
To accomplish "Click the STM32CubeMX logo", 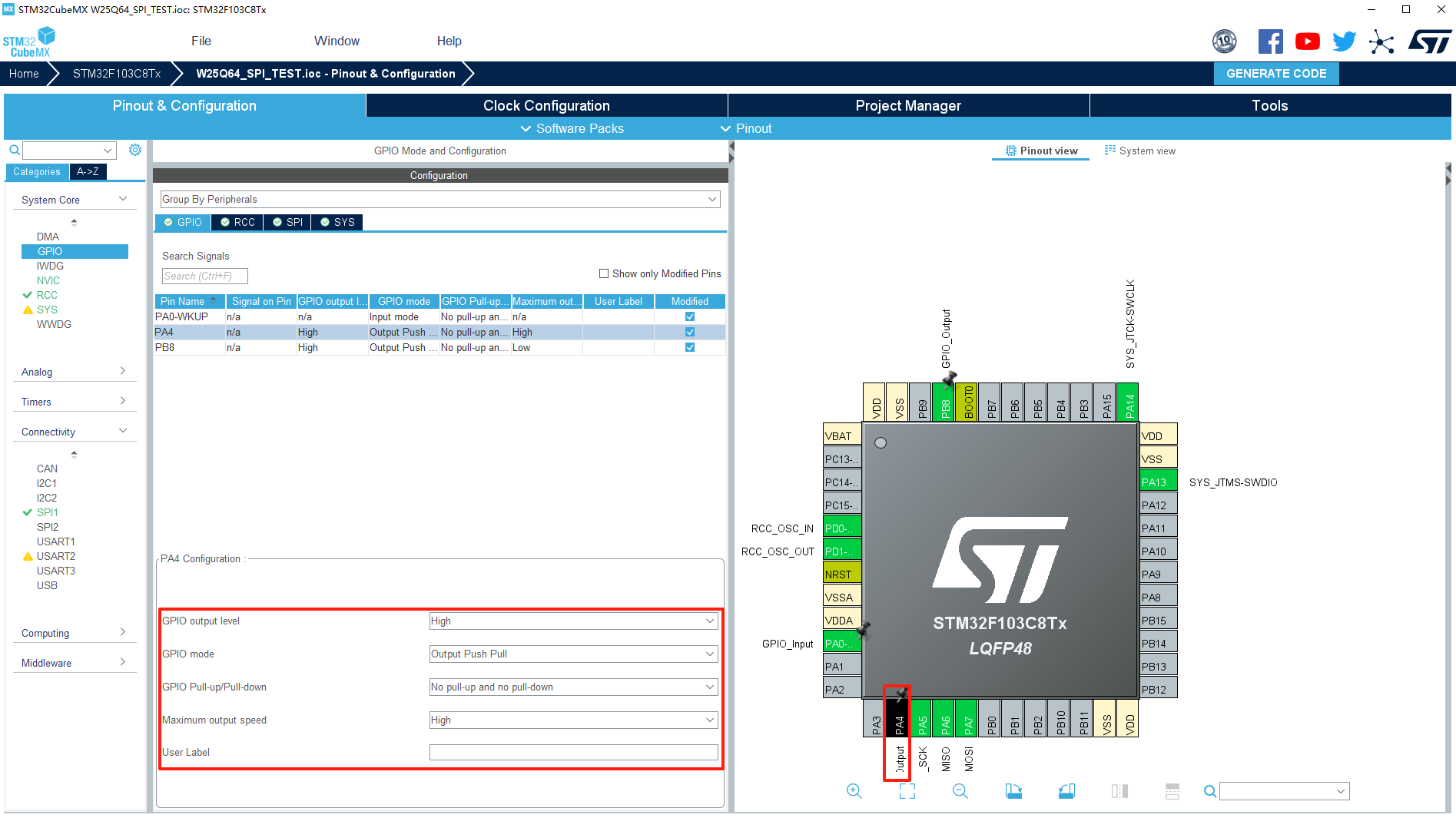I will (29, 41).
